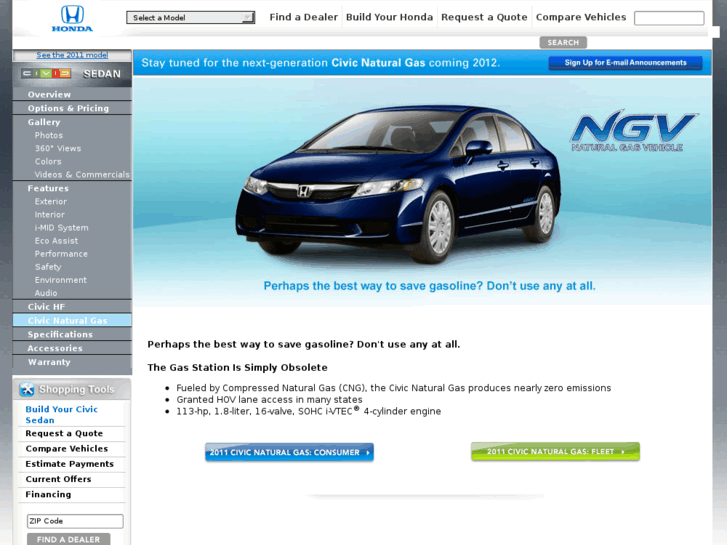Open Specifications in sidebar
Image resolution: width=727 pixels, height=545 pixels.
coord(72,334)
